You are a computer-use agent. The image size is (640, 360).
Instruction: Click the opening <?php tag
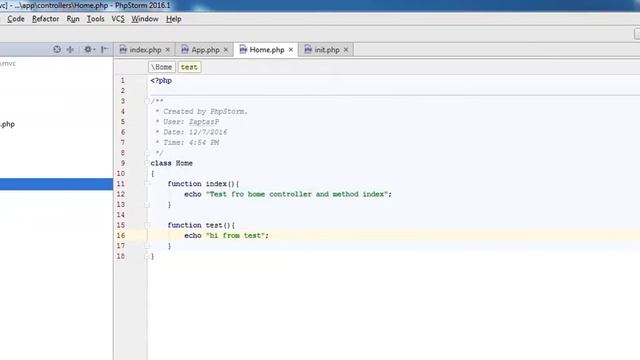tap(161, 80)
